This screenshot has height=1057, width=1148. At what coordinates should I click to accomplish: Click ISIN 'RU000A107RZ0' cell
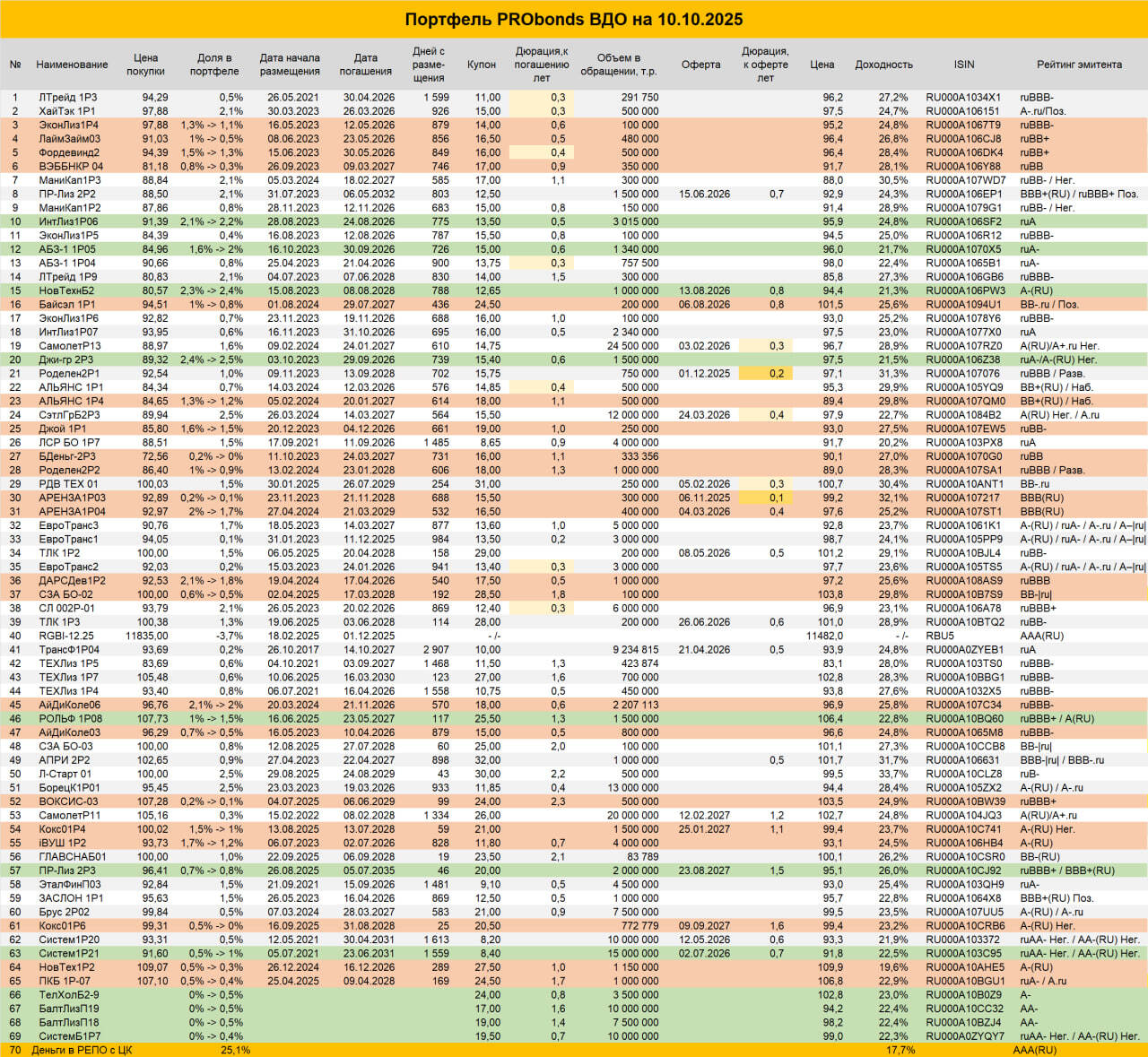pos(964,346)
